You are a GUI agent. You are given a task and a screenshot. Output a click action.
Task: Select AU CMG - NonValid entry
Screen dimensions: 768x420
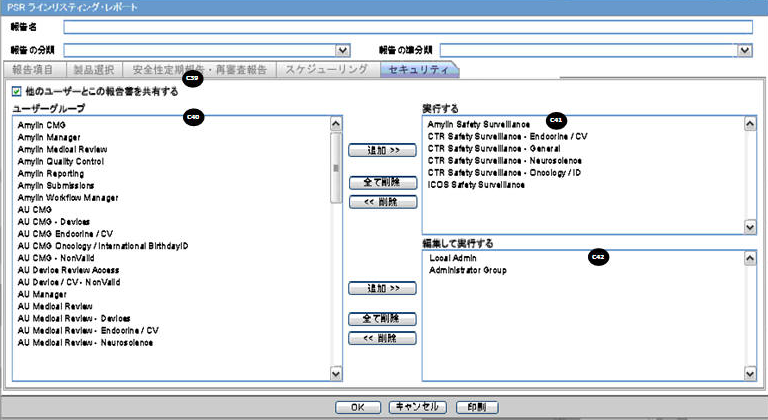pyautogui.click(x=56, y=258)
